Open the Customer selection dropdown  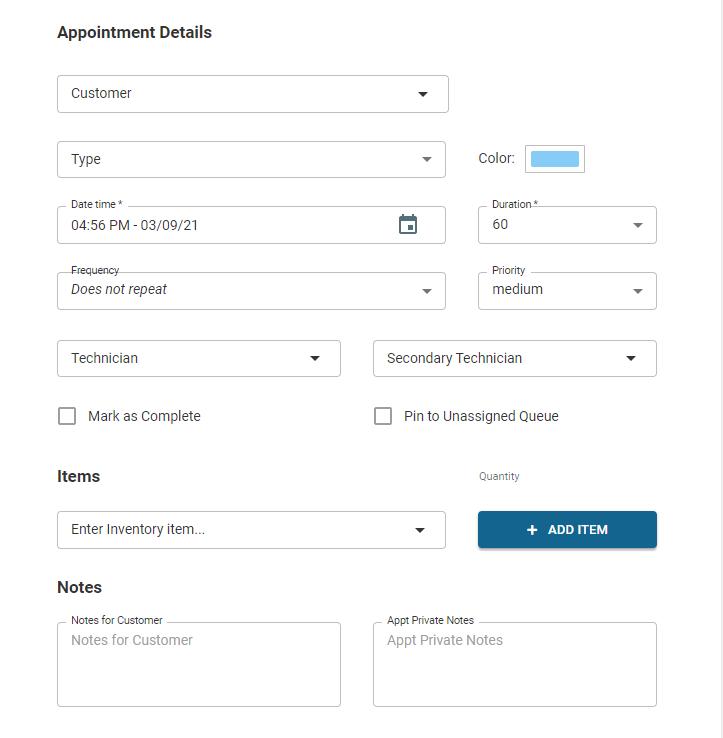[253, 94]
